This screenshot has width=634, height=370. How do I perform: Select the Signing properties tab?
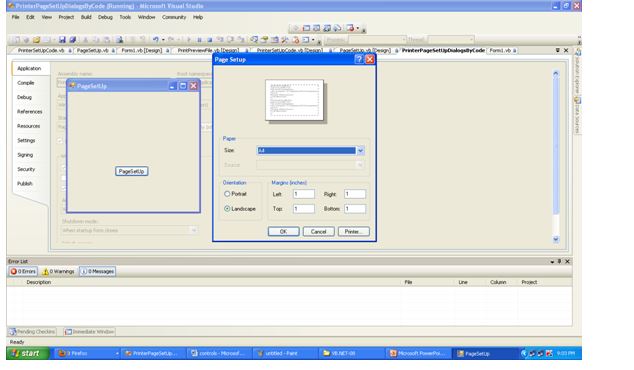[25, 155]
